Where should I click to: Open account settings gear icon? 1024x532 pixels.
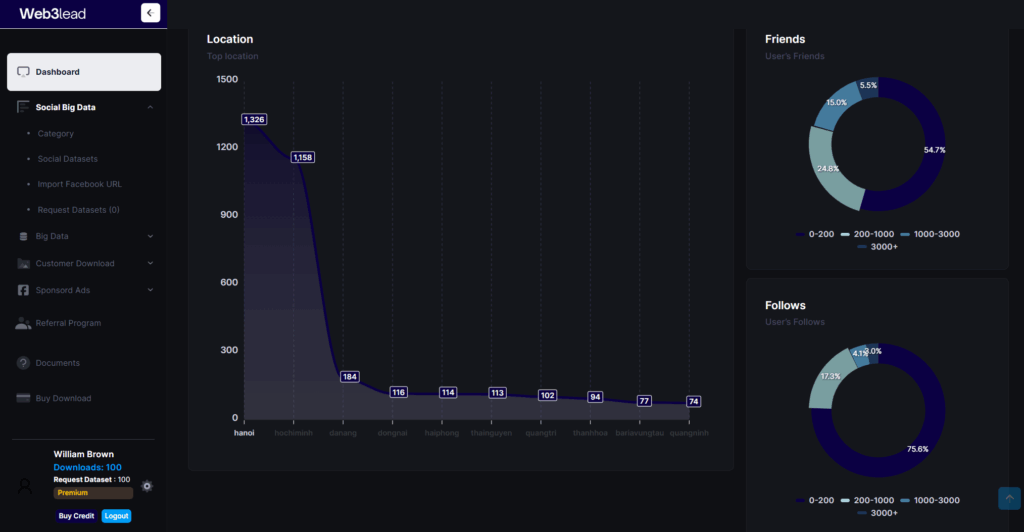tap(147, 486)
